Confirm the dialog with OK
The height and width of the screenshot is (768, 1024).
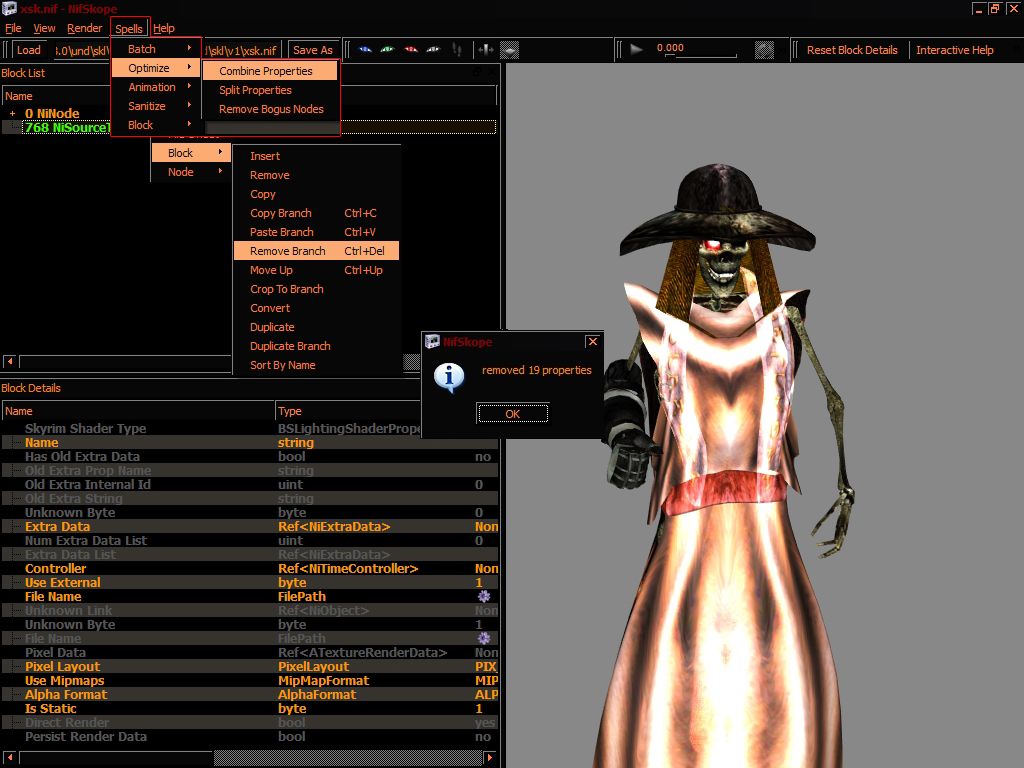[513, 413]
